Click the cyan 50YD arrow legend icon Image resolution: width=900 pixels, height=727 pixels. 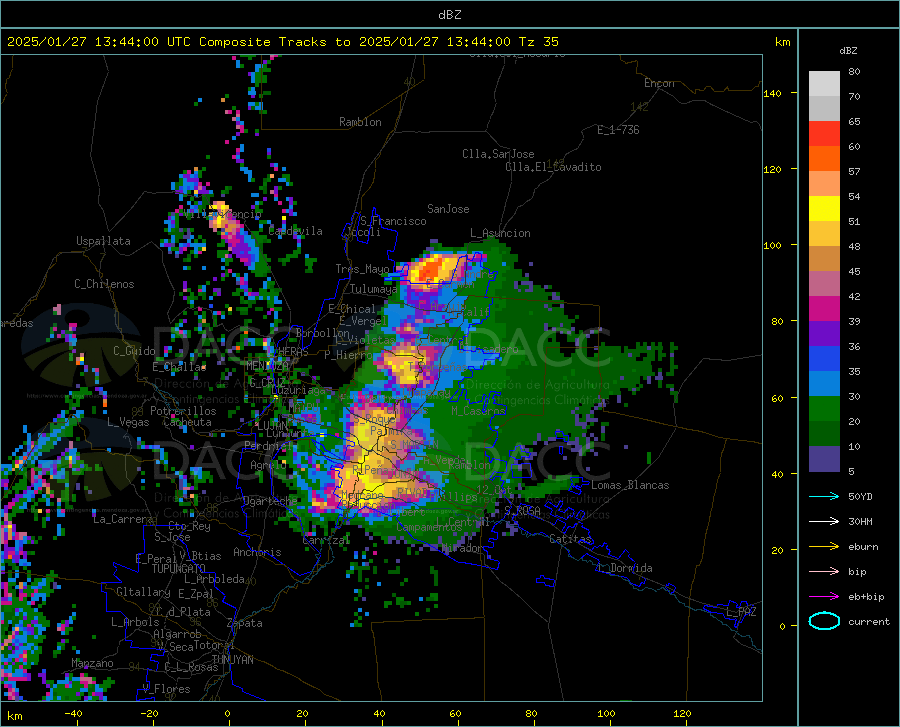click(824, 496)
